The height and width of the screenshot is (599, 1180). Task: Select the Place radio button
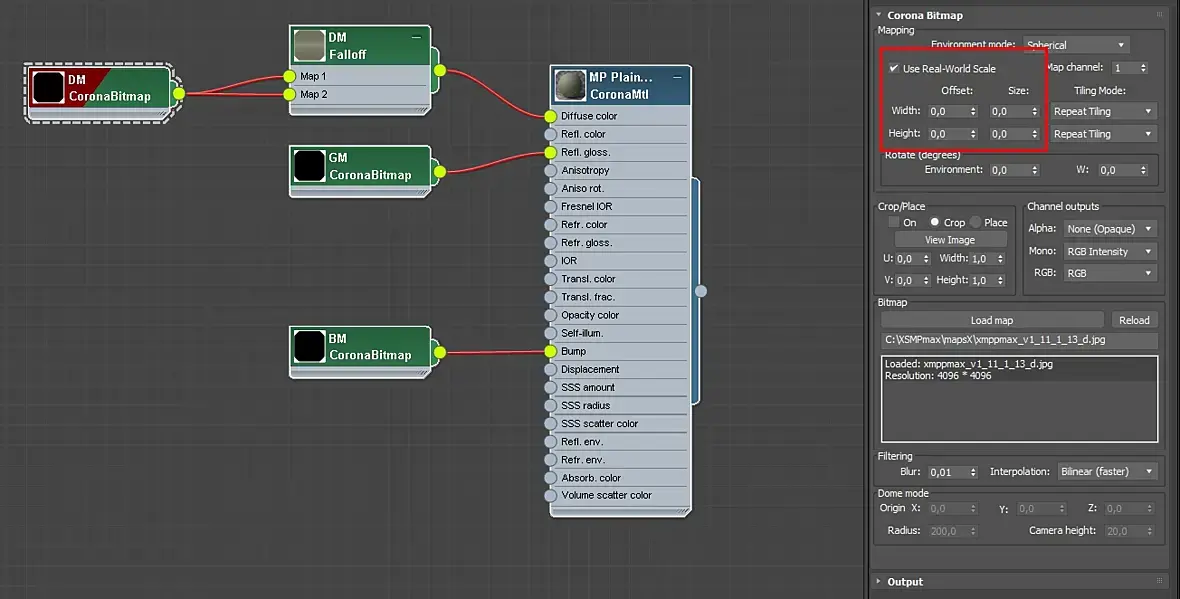975,222
